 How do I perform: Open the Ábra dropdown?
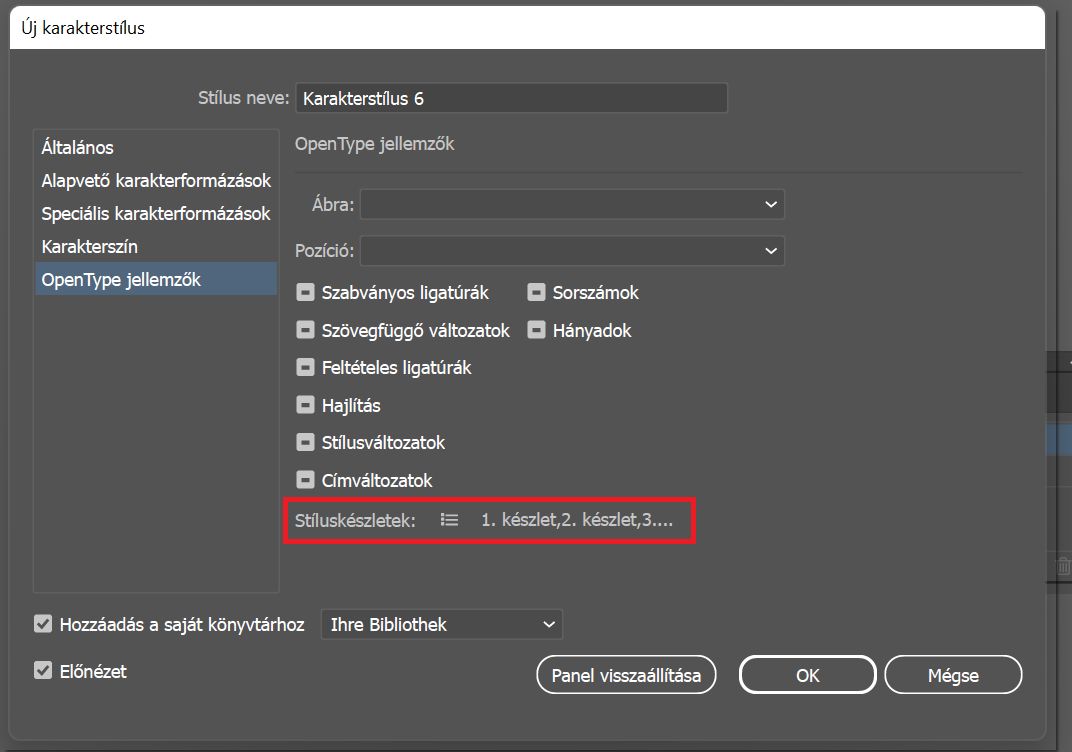point(572,204)
